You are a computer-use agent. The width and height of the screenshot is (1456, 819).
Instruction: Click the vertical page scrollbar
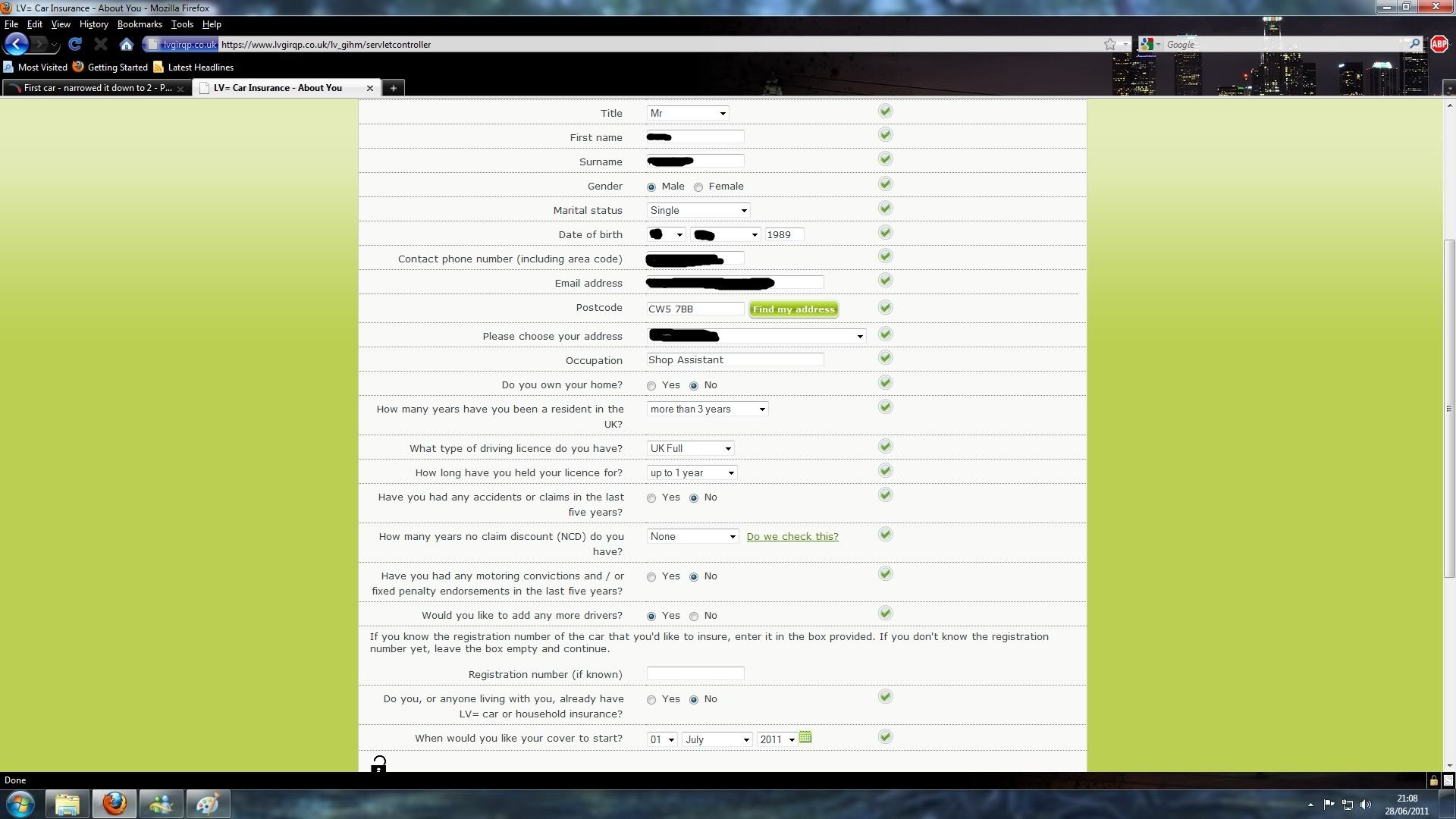[1449, 408]
